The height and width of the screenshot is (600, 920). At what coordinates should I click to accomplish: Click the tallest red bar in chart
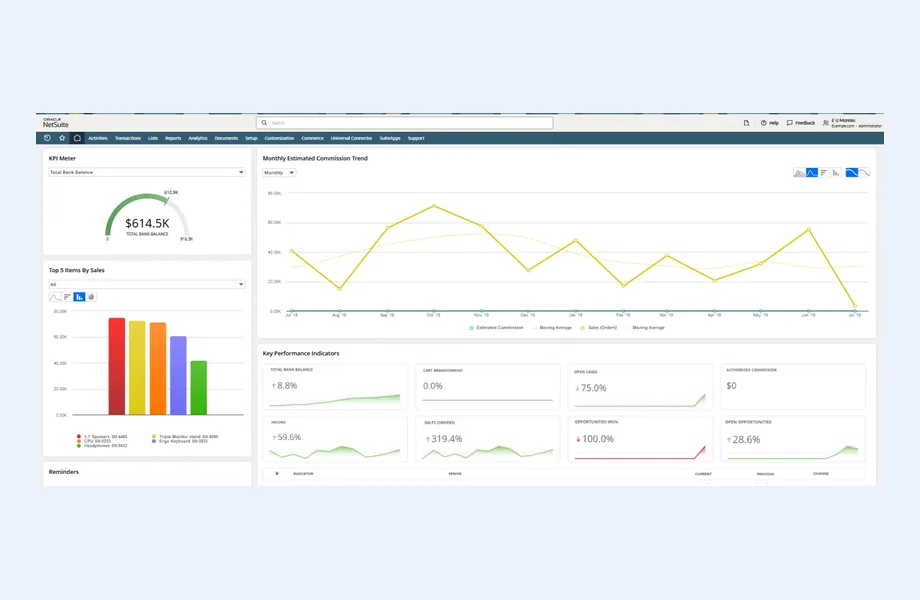117,367
